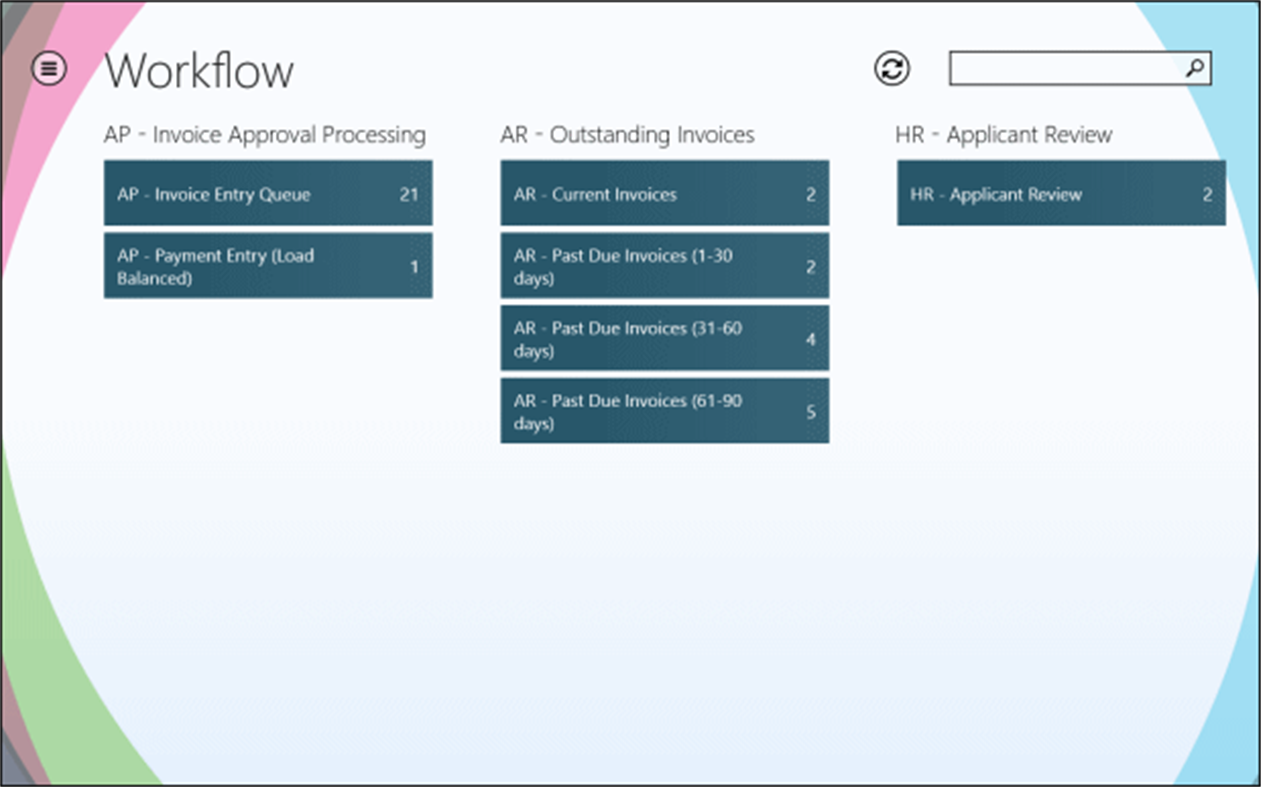Open the AP - Payment Entry (Load Balanced) tile
The height and width of the screenshot is (787, 1261).
(x=268, y=266)
